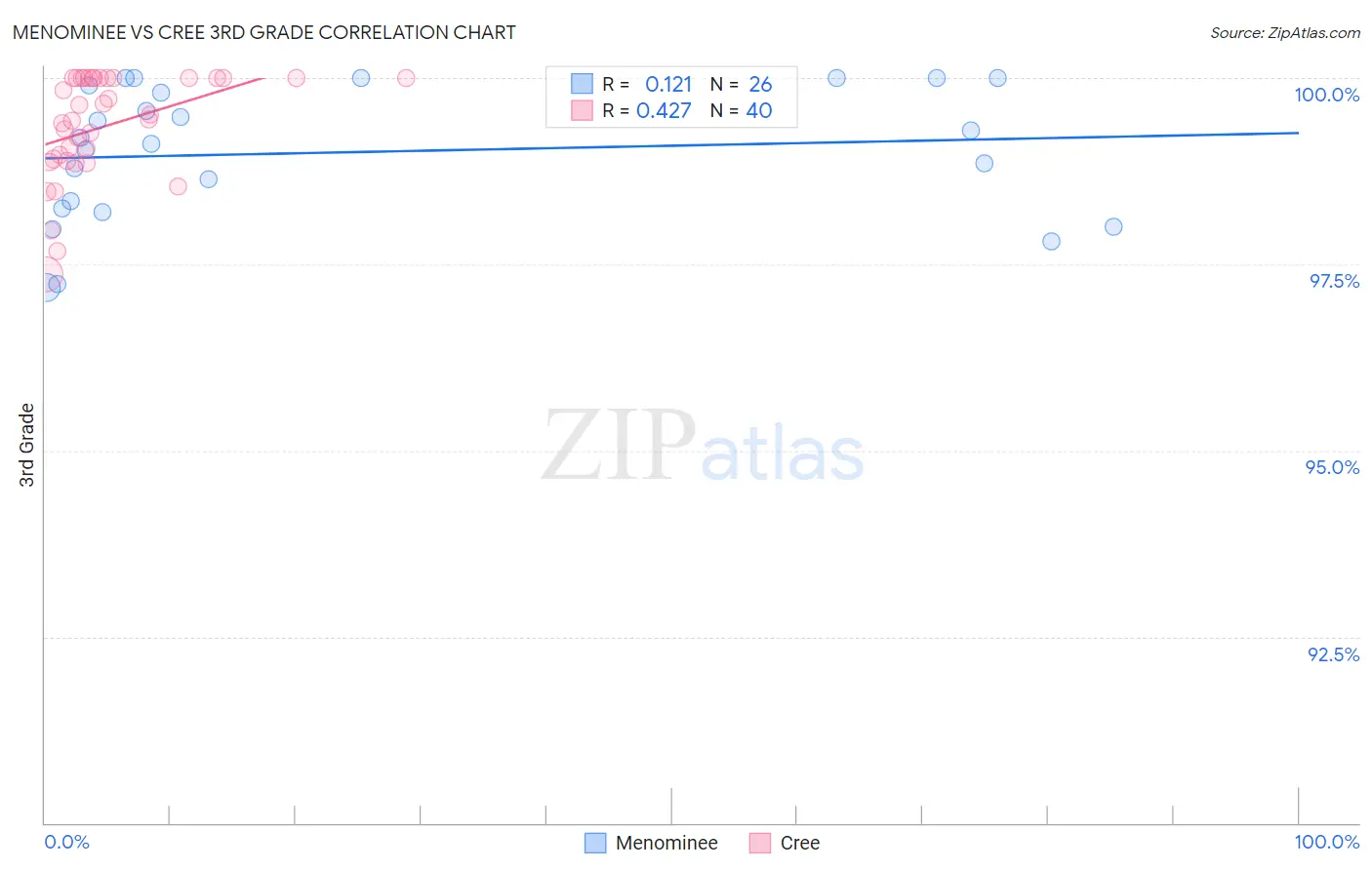
Task: Select the 92.5% y-axis label
Action: (1333, 654)
